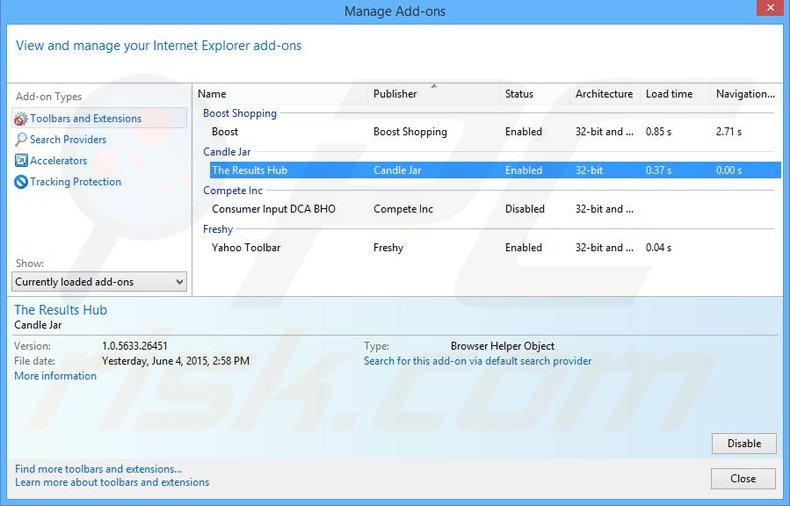This screenshot has height=506, width=790.
Task: Open the Currently loaded add-ons dropdown
Action: pyautogui.click(x=99, y=282)
